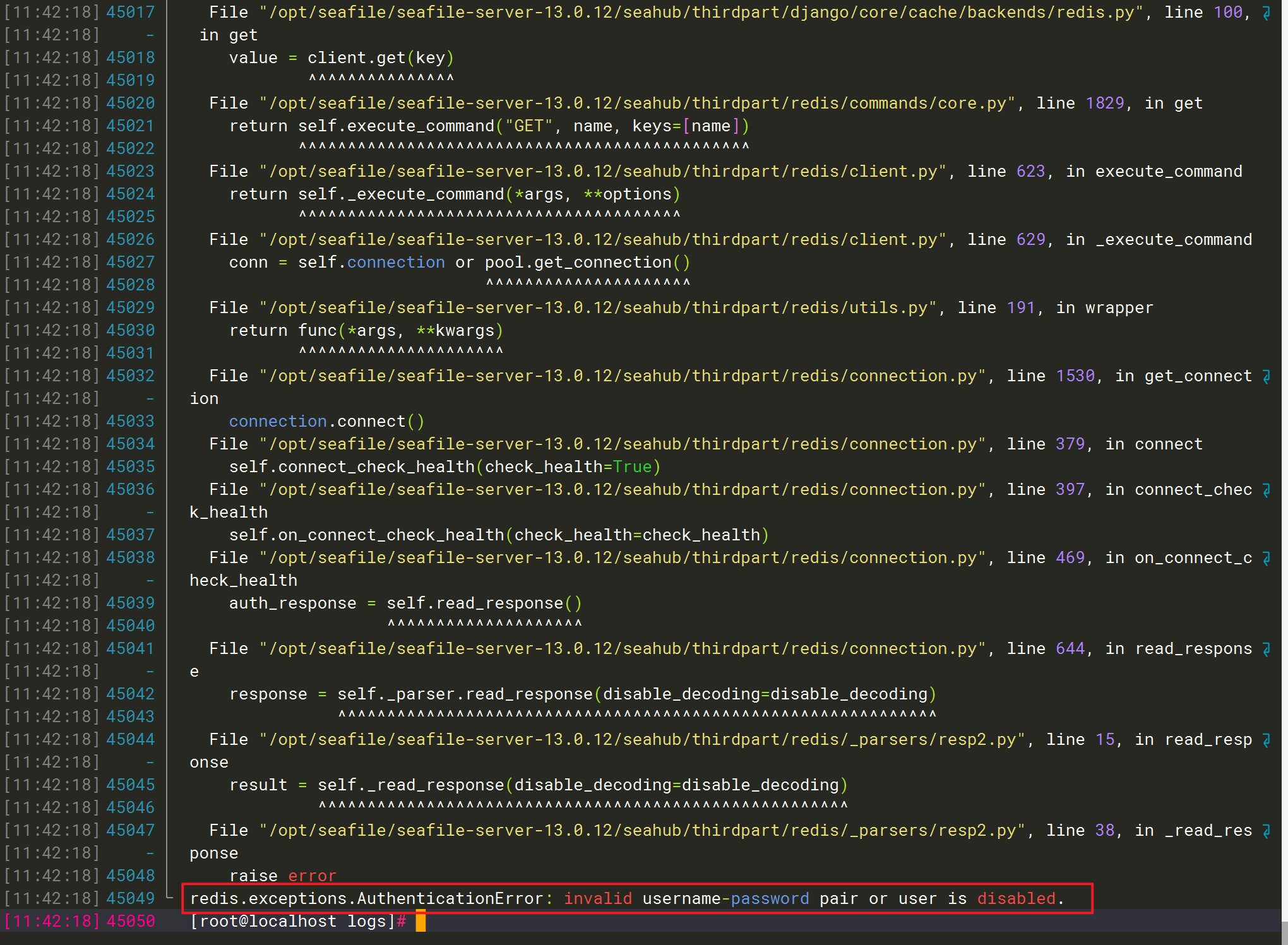Click the orange cursor at the shell prompt

point(420,921)
